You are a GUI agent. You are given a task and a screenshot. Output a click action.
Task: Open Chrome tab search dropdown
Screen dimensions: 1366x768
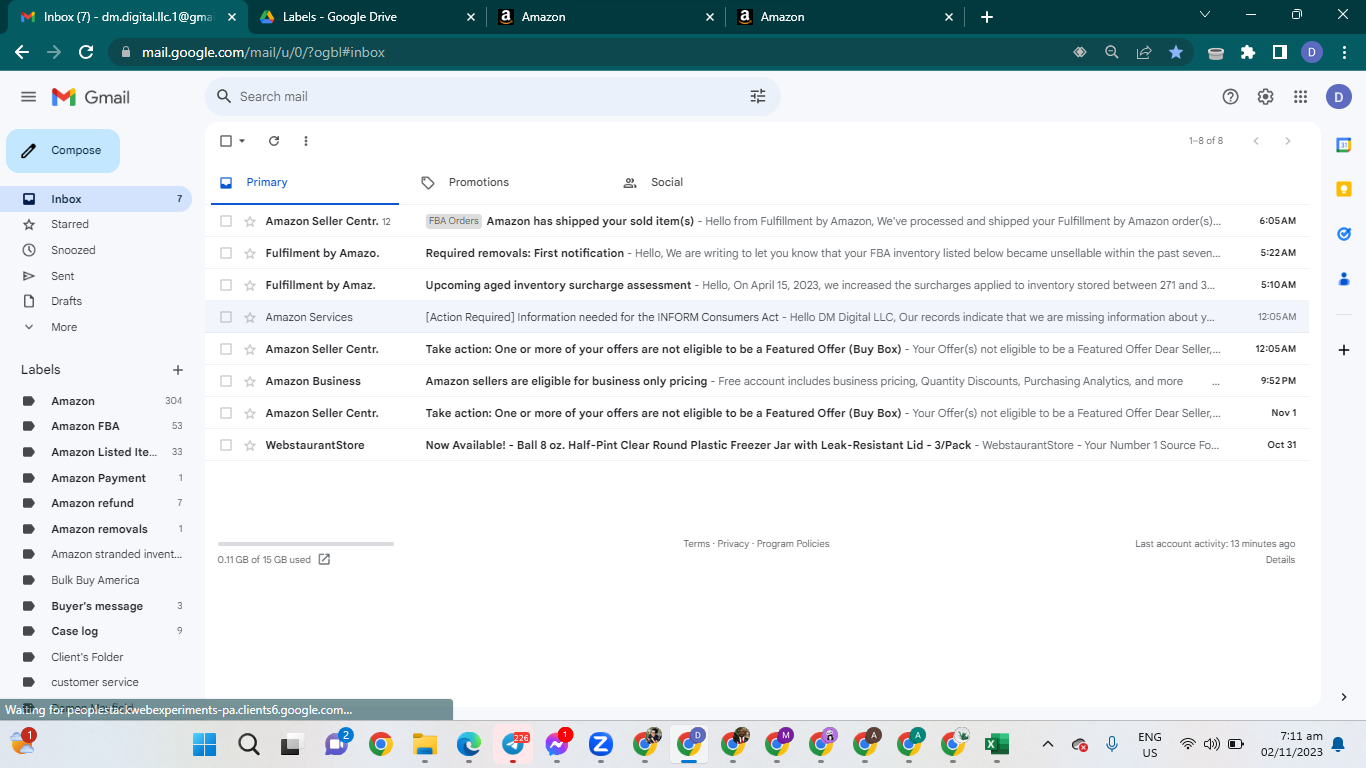[1204, 15]
